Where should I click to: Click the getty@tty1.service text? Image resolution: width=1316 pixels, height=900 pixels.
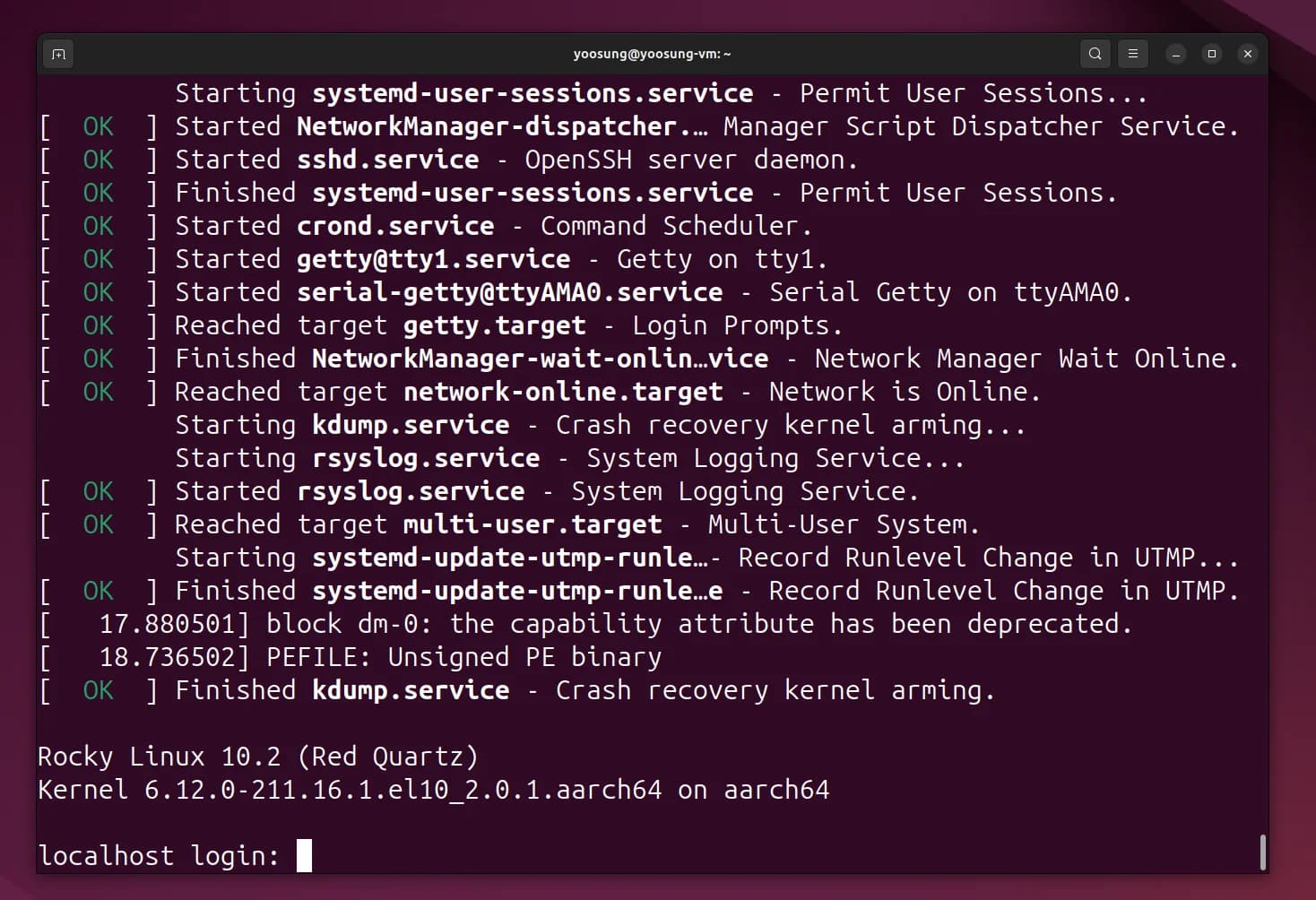(x=434, y=259)
